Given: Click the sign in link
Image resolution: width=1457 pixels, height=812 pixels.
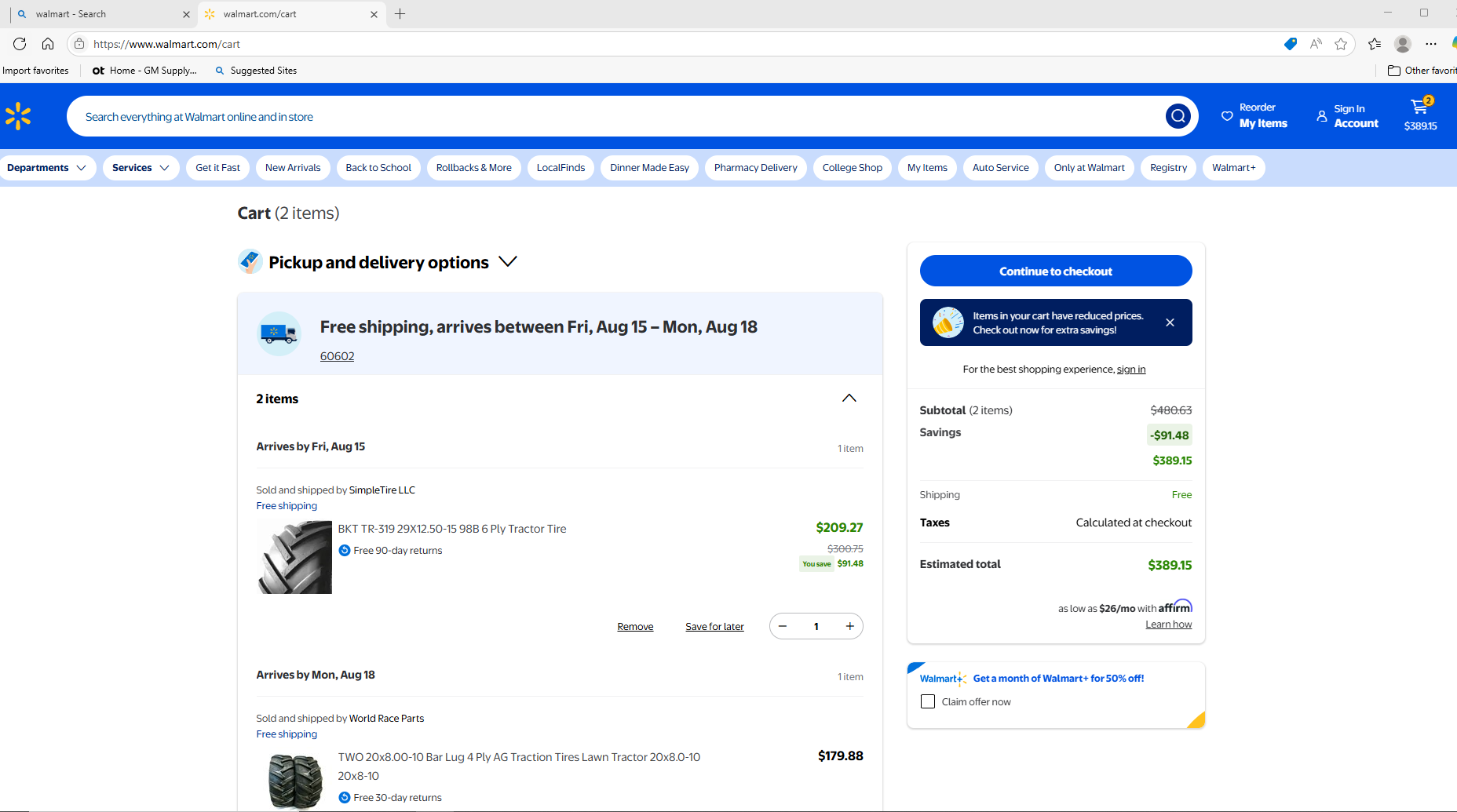Looking at the screenshot, I should pyautogui.click(x=1131, y=370).
